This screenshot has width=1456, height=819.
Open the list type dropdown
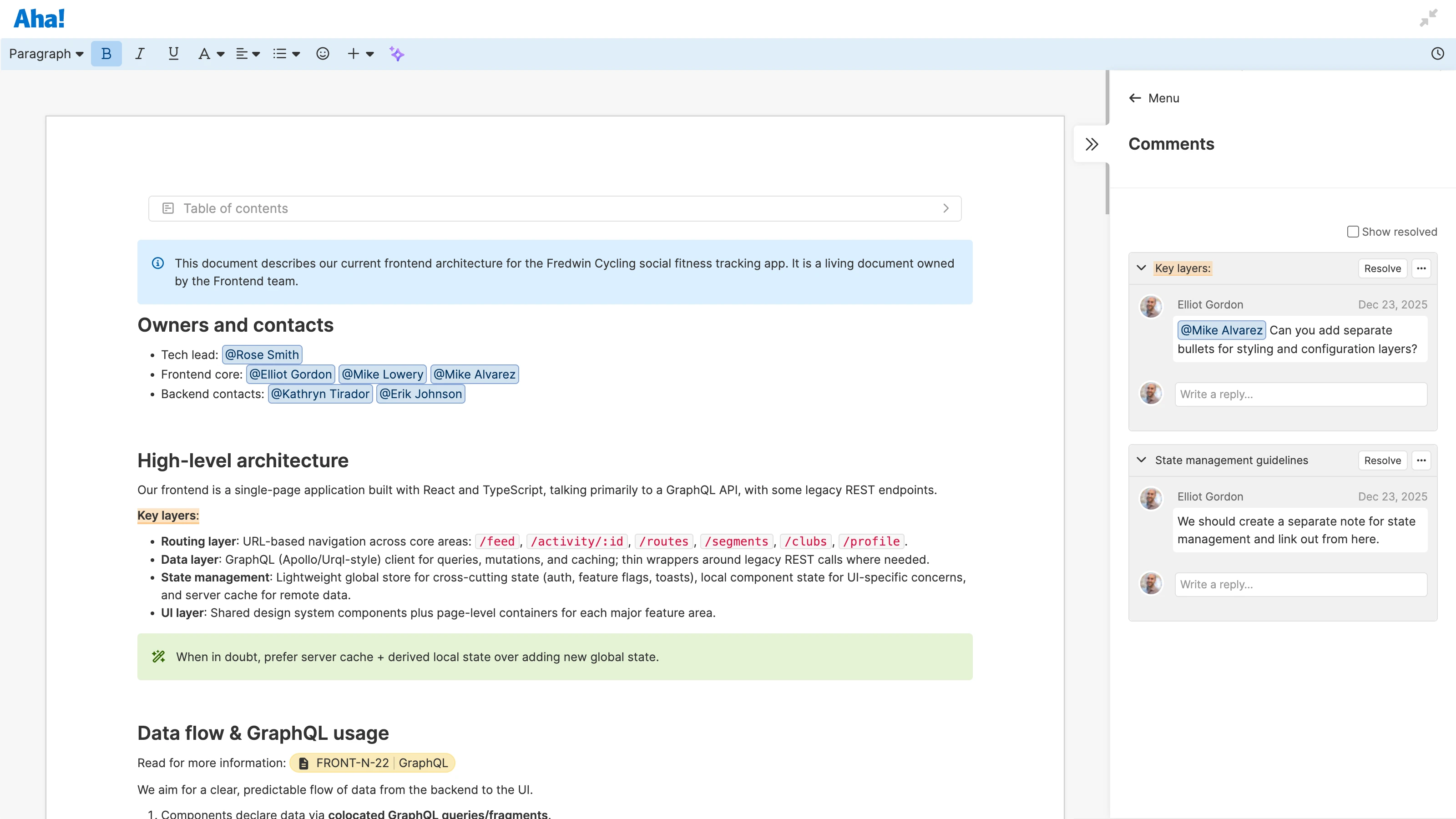[286, 54]
